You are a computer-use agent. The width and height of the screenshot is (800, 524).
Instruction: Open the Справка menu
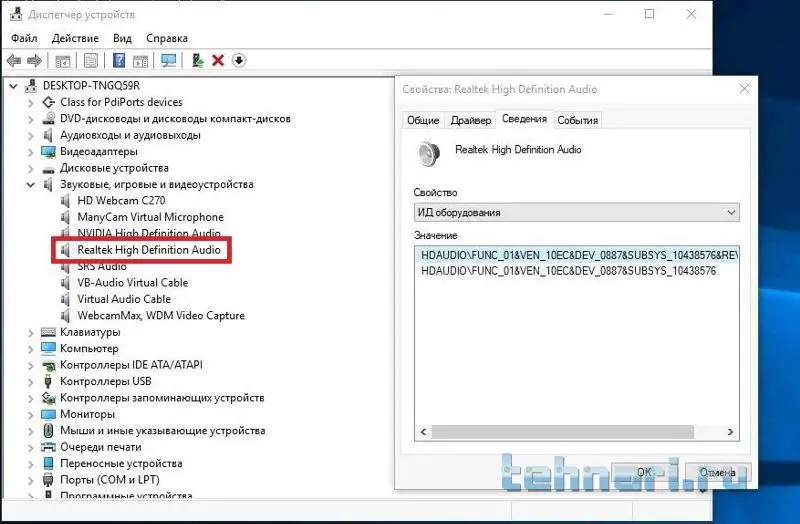167,38
